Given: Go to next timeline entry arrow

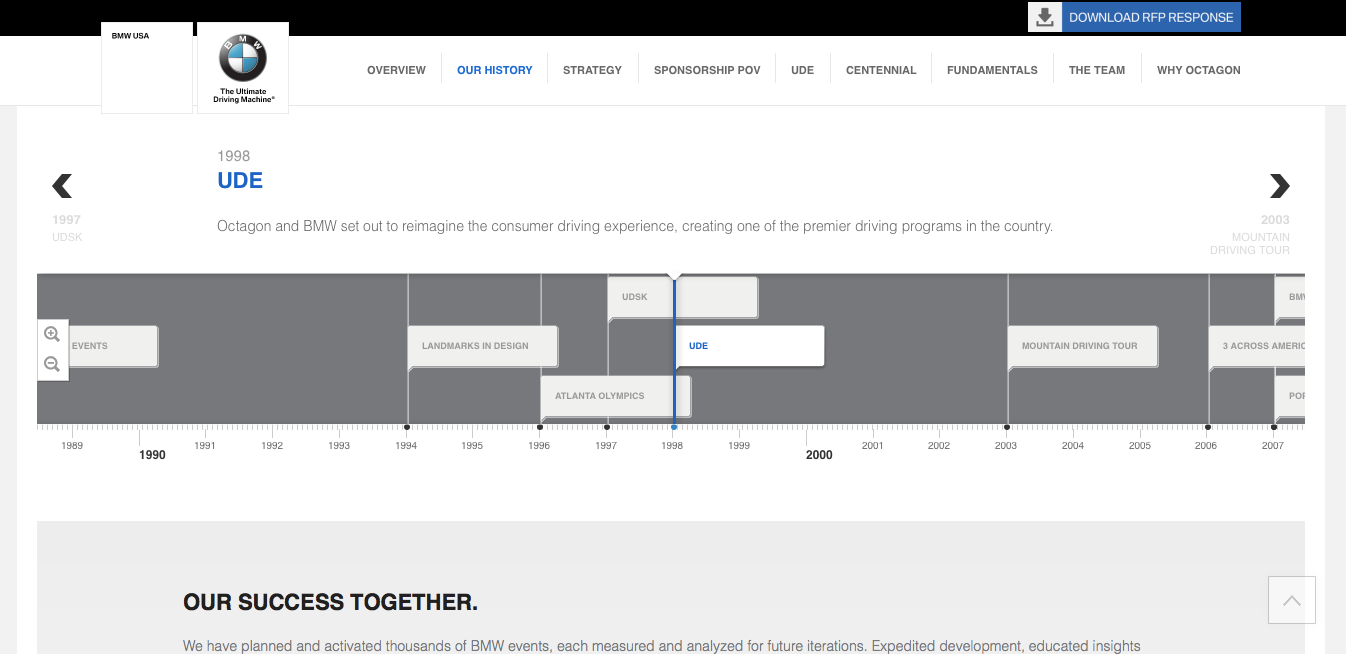Looking at the screenshot, I should pos(1279,185).
